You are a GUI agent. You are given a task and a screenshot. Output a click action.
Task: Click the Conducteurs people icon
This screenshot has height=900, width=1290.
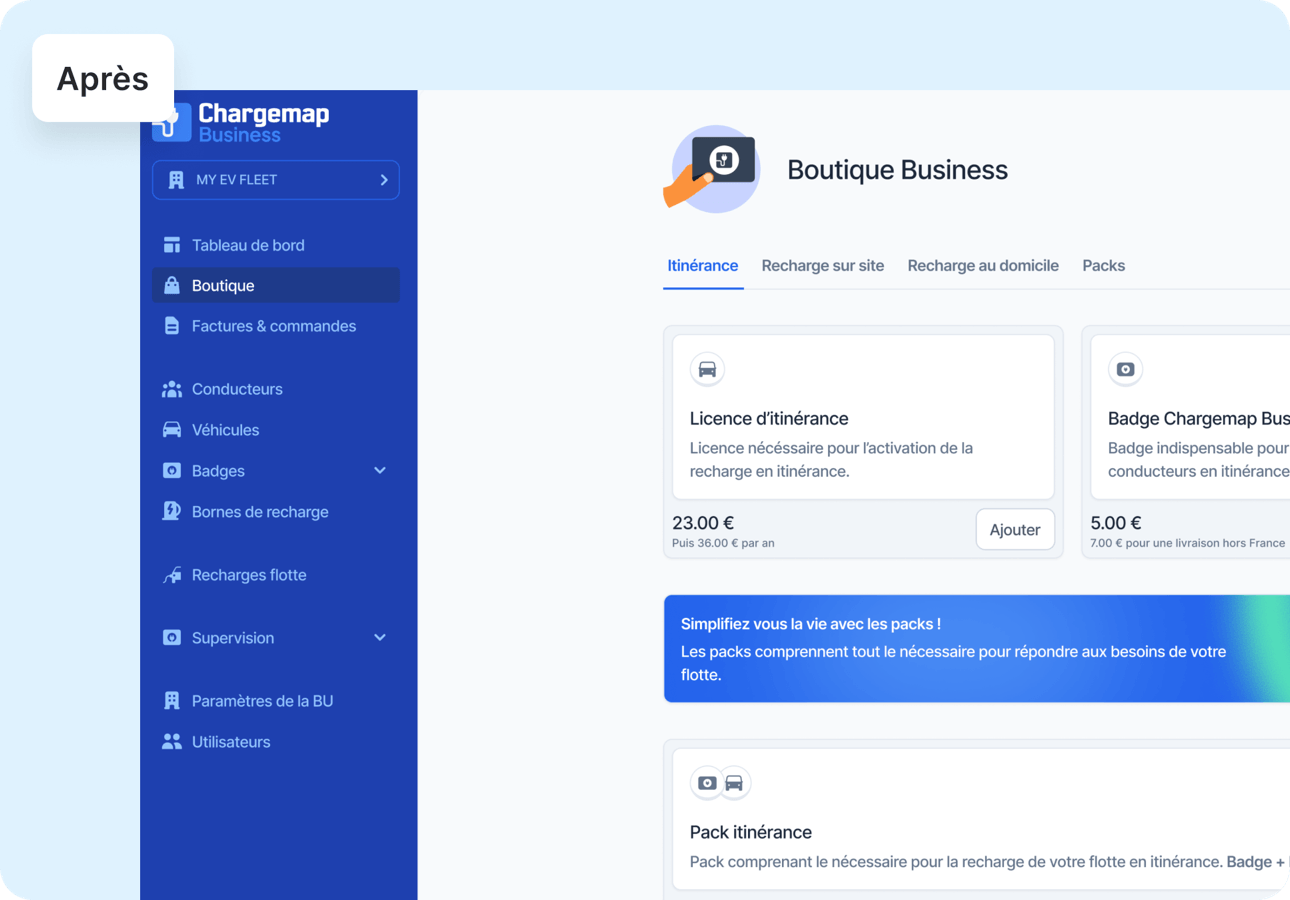coord(172,389)
